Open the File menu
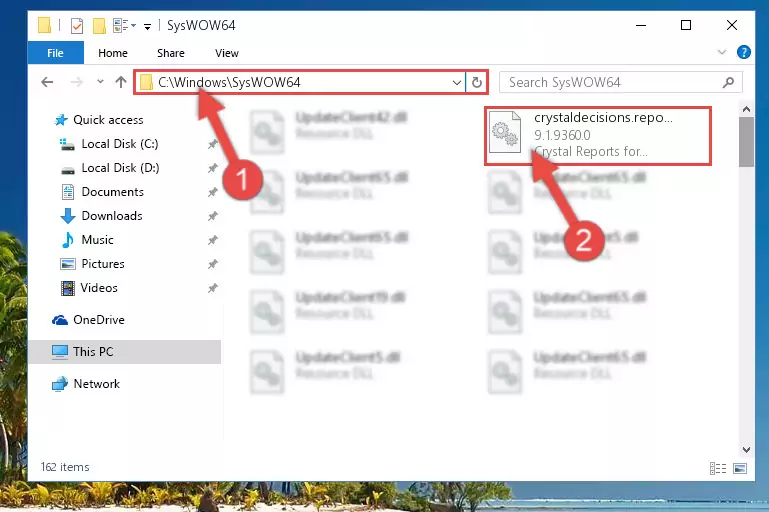Viewport: 769px width, 512px height. 55,53
